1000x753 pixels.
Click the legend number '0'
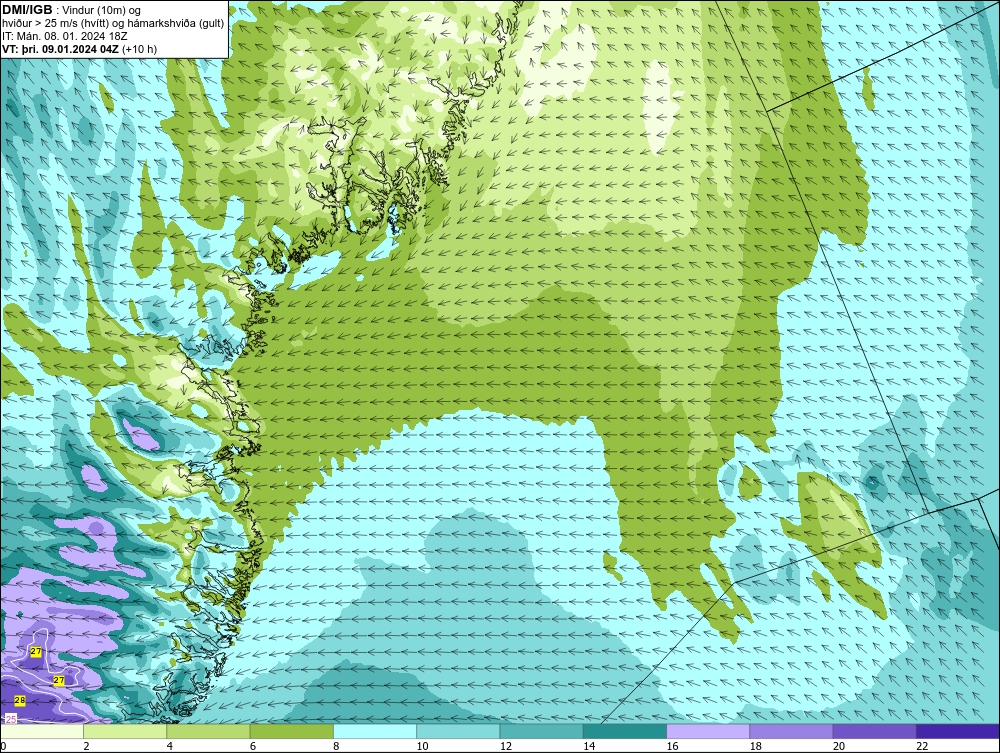3,746
